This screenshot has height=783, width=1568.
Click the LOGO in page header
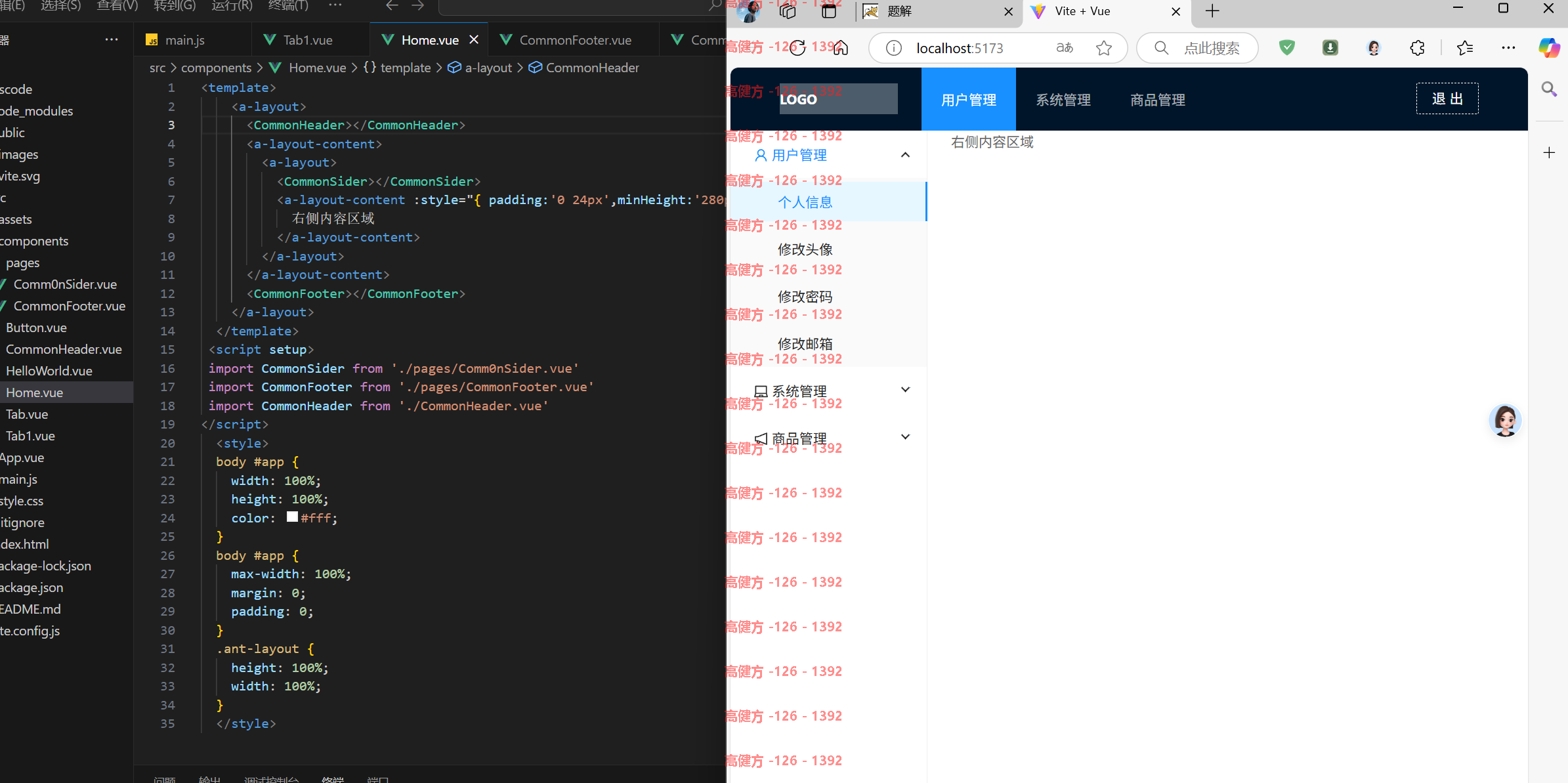point(838,99)
